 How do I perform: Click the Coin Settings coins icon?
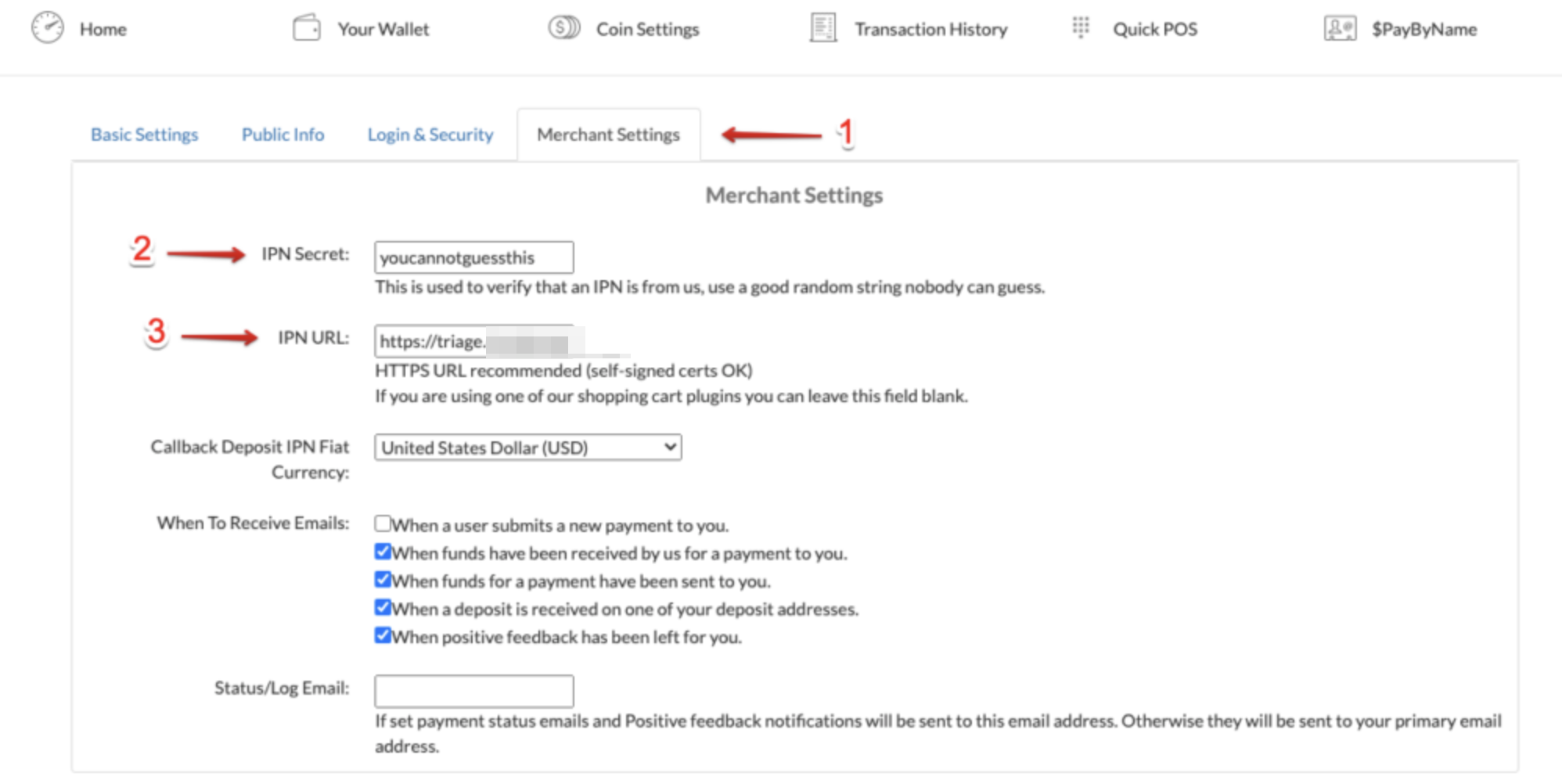coord(564,28)
